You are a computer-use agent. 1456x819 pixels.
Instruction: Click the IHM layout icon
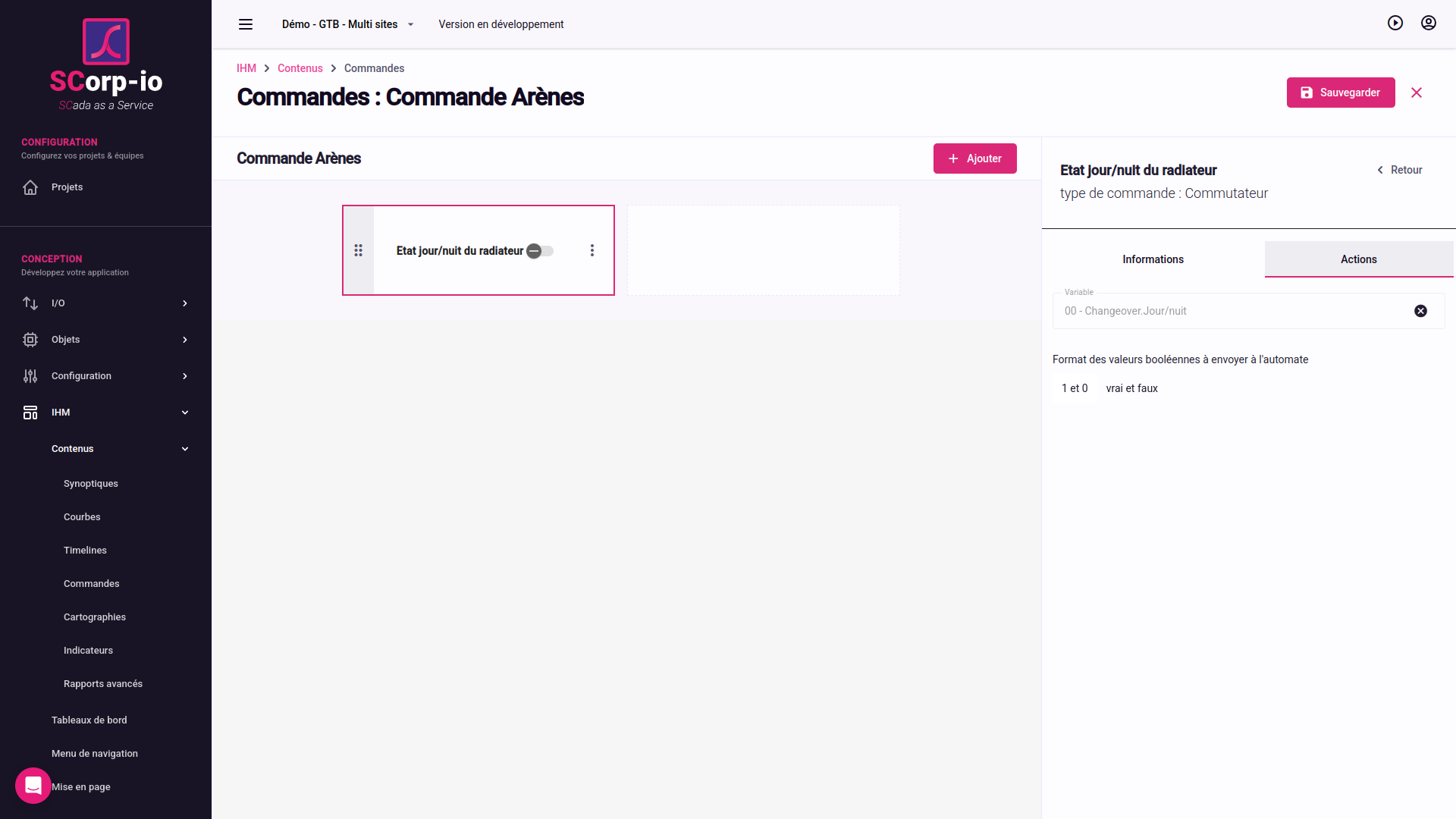(30, 413)
